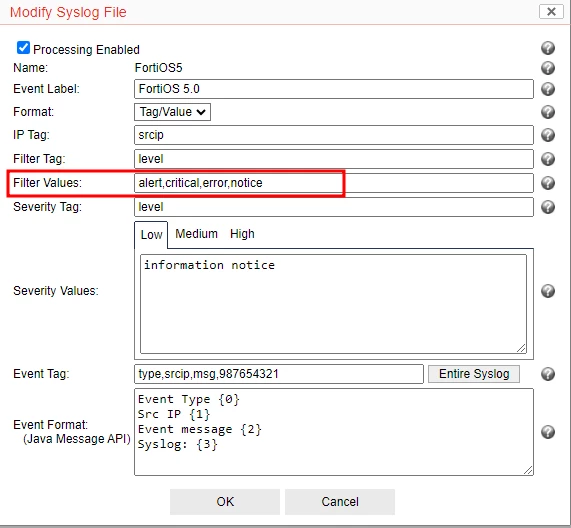This screenshot has width=571, height=528.
Task: Uncheck the Processing Enabled checkbox
Action: click(23, 47)
